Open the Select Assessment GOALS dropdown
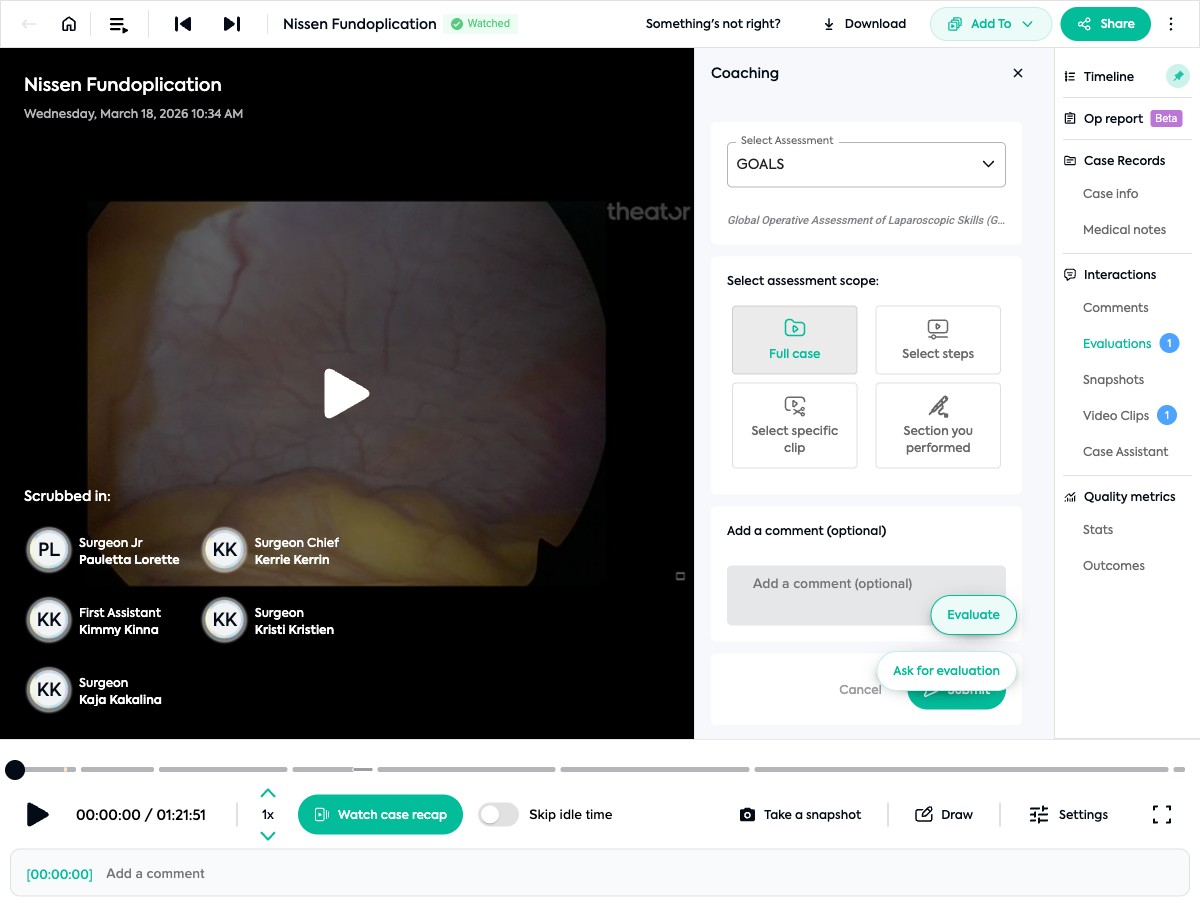The height and width of the screenshot is (919, 1200). (865, 164)
